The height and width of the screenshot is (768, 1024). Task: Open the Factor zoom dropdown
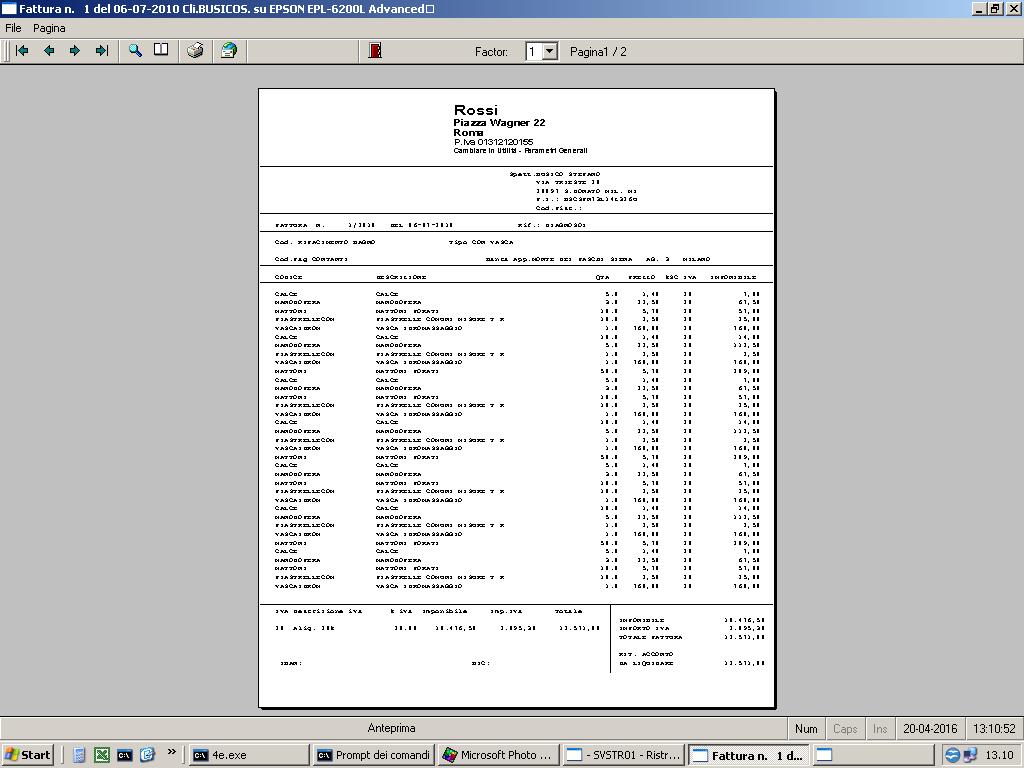(550, 52)
